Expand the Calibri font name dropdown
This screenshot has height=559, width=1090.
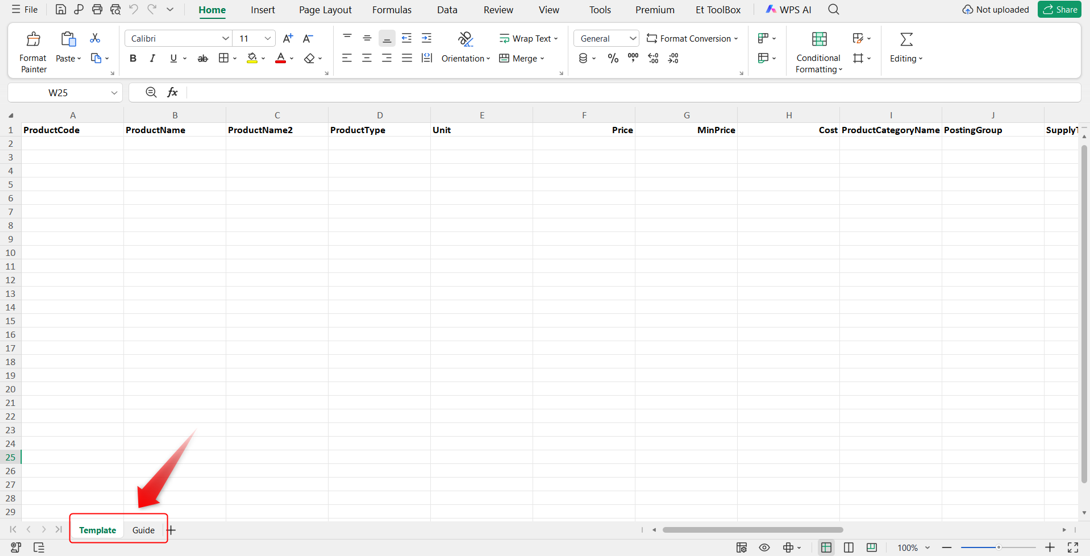pos(225,39)
